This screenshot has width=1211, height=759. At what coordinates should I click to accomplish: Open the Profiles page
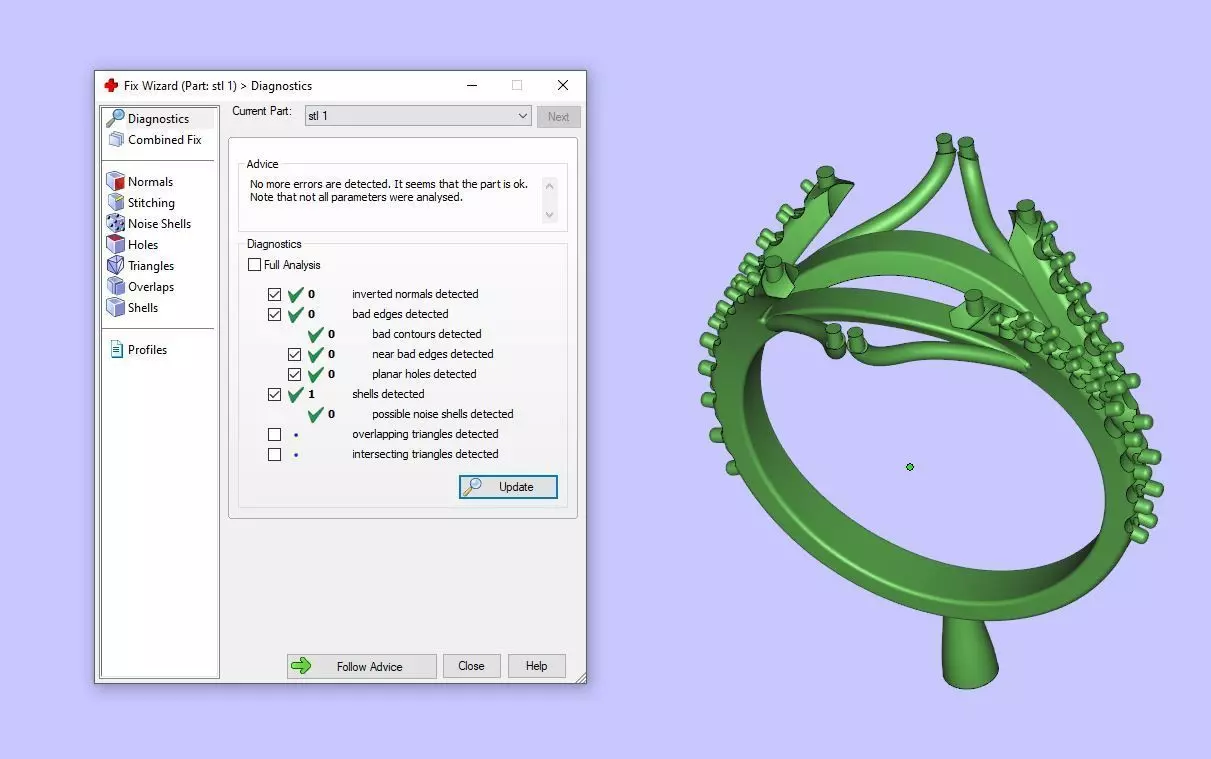[x=147, y=350]
